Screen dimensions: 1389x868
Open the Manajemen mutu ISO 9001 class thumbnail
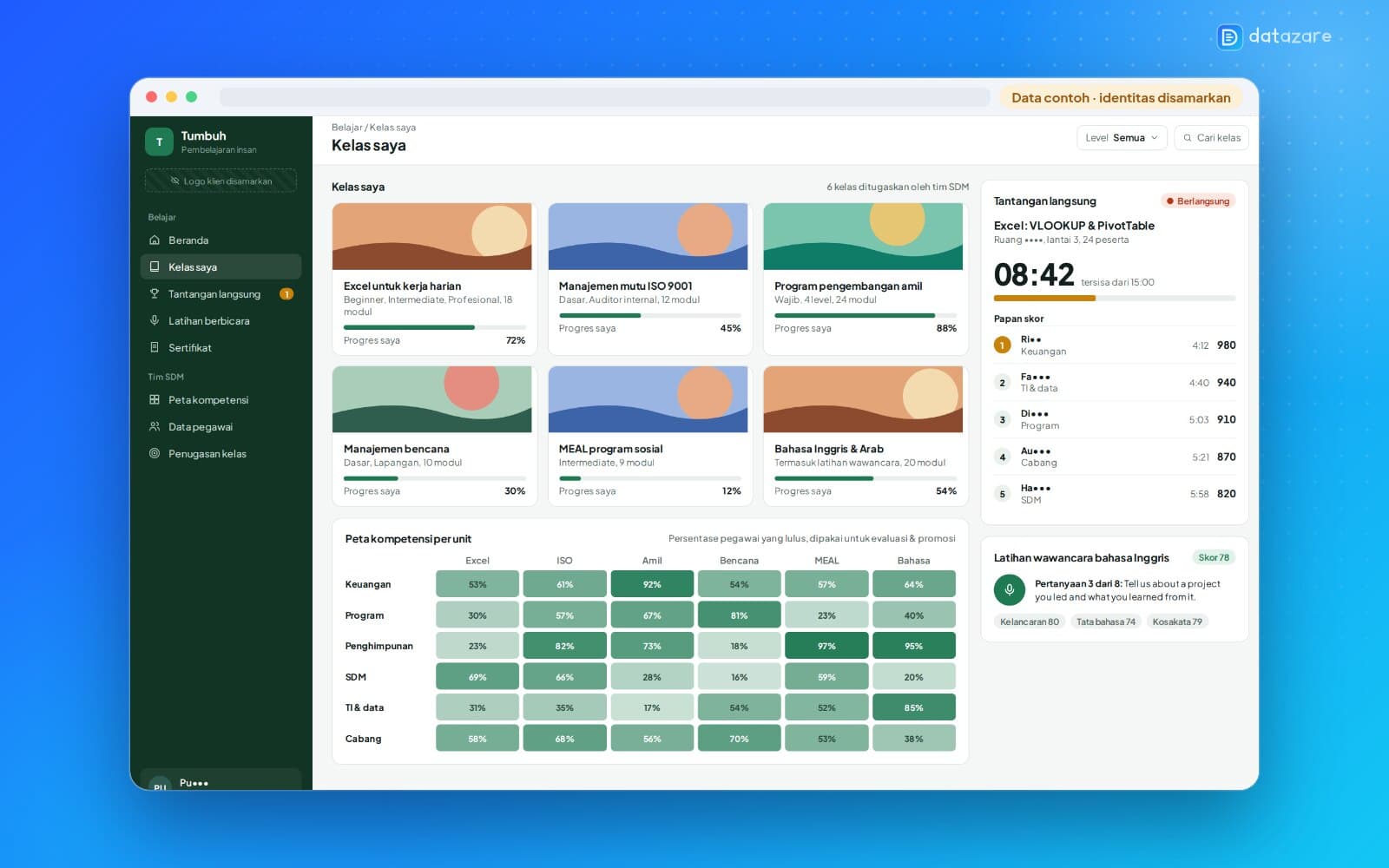pos(648,236)
